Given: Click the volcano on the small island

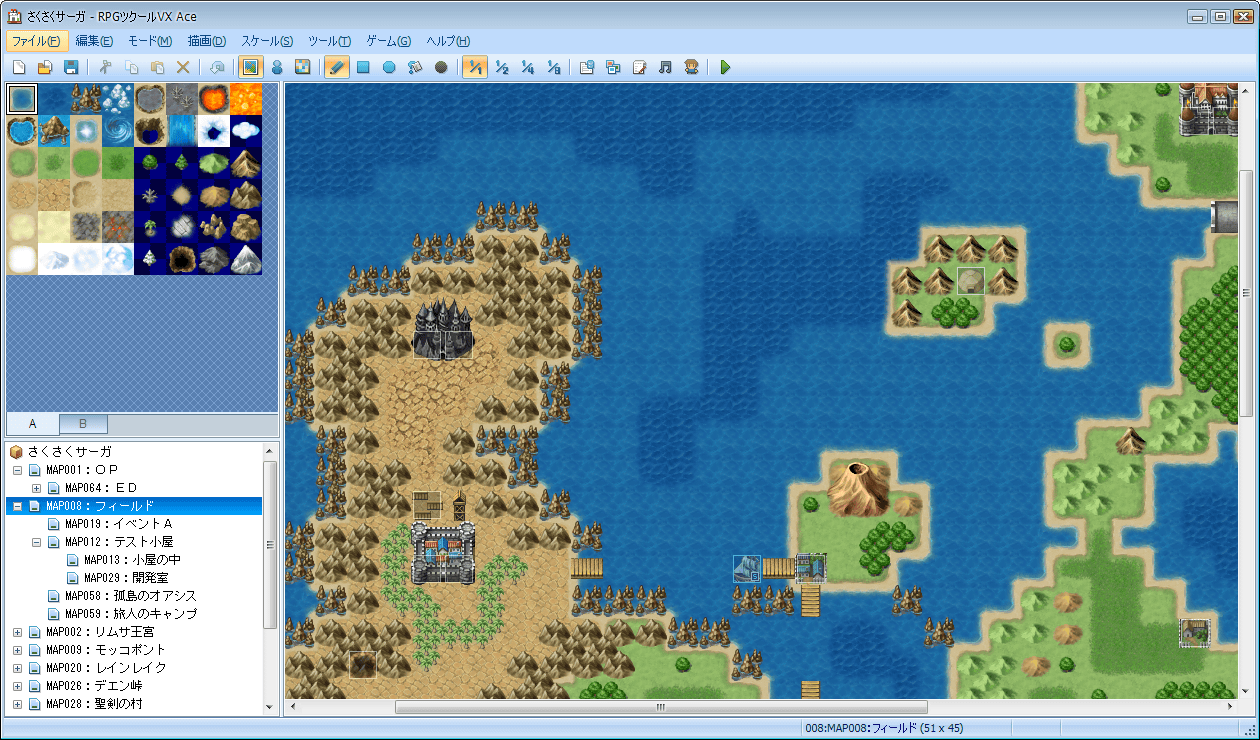Looking at the screenshot, I should pyautogui.click(x=857, y=487).
